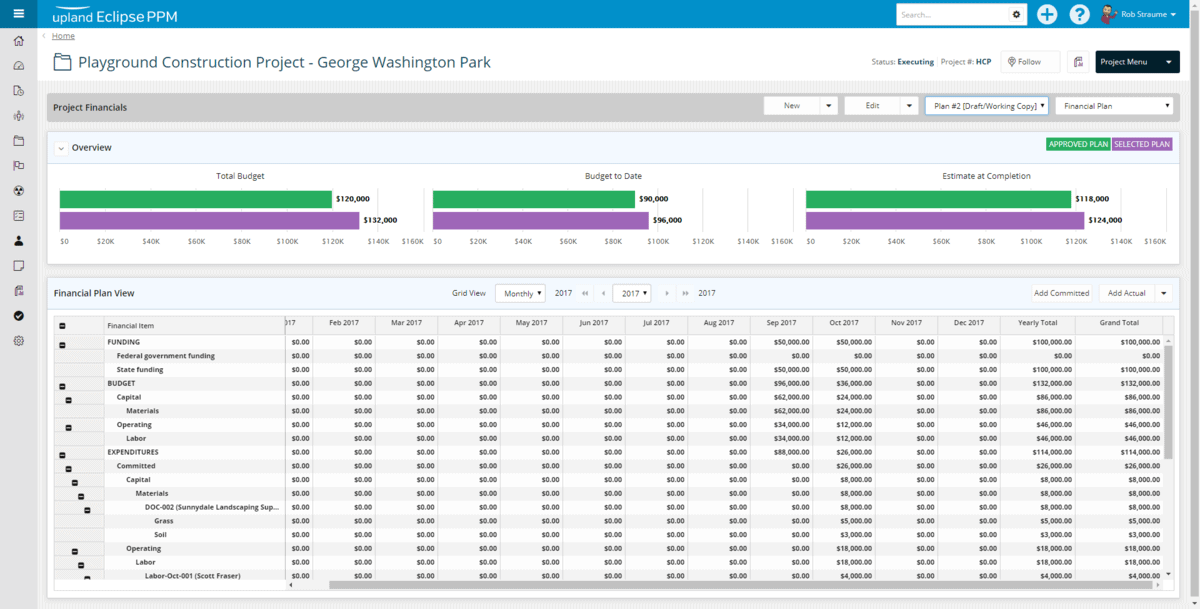Viewport: 1200px width, 609px height.
Task: Click the Home breadcrumb link
Action: 63,36
